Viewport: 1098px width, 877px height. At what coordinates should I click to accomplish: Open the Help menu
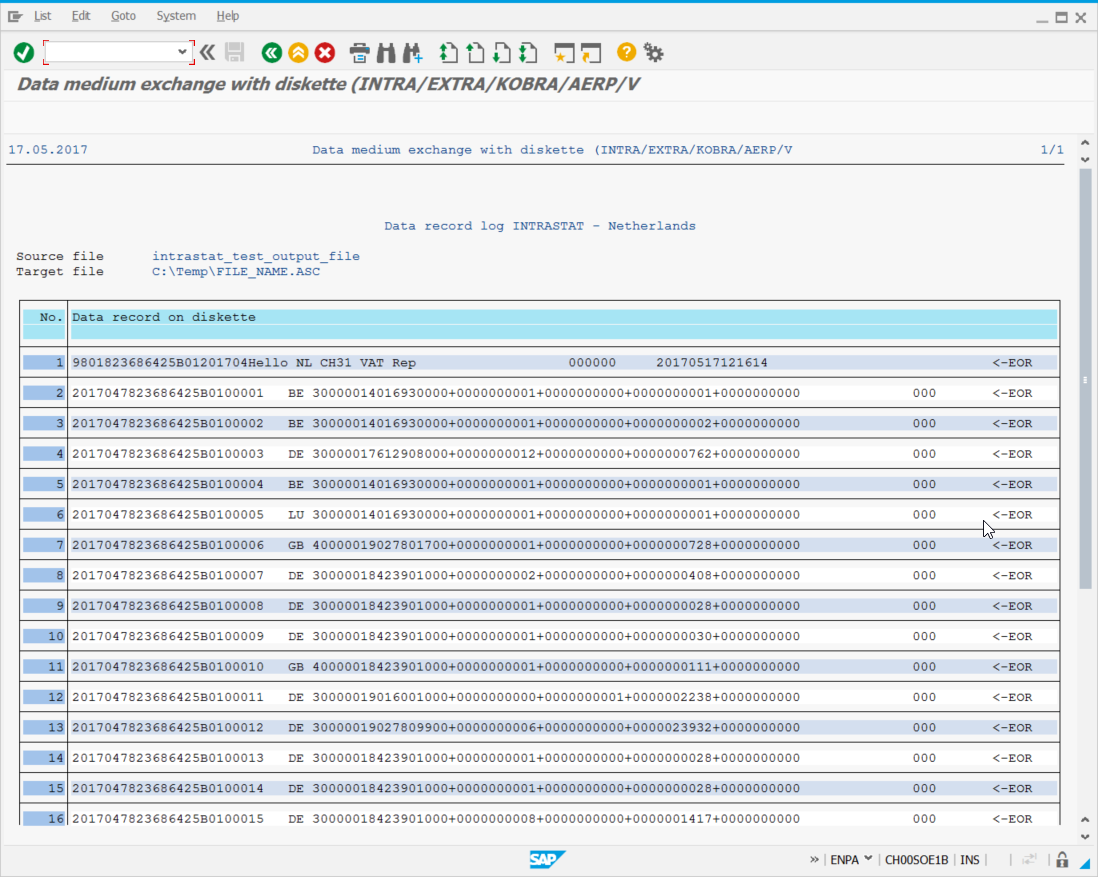228,15
